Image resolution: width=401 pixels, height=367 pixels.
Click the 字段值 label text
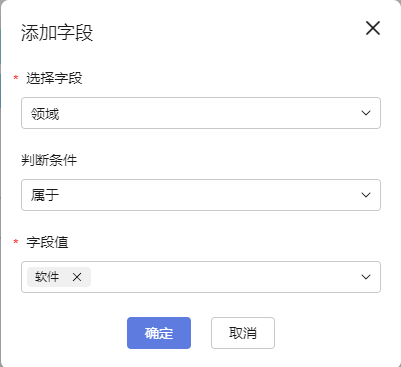pos(47,242)
